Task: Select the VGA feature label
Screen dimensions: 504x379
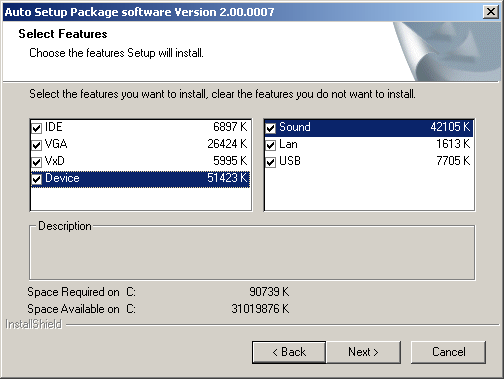Action: 56,144
